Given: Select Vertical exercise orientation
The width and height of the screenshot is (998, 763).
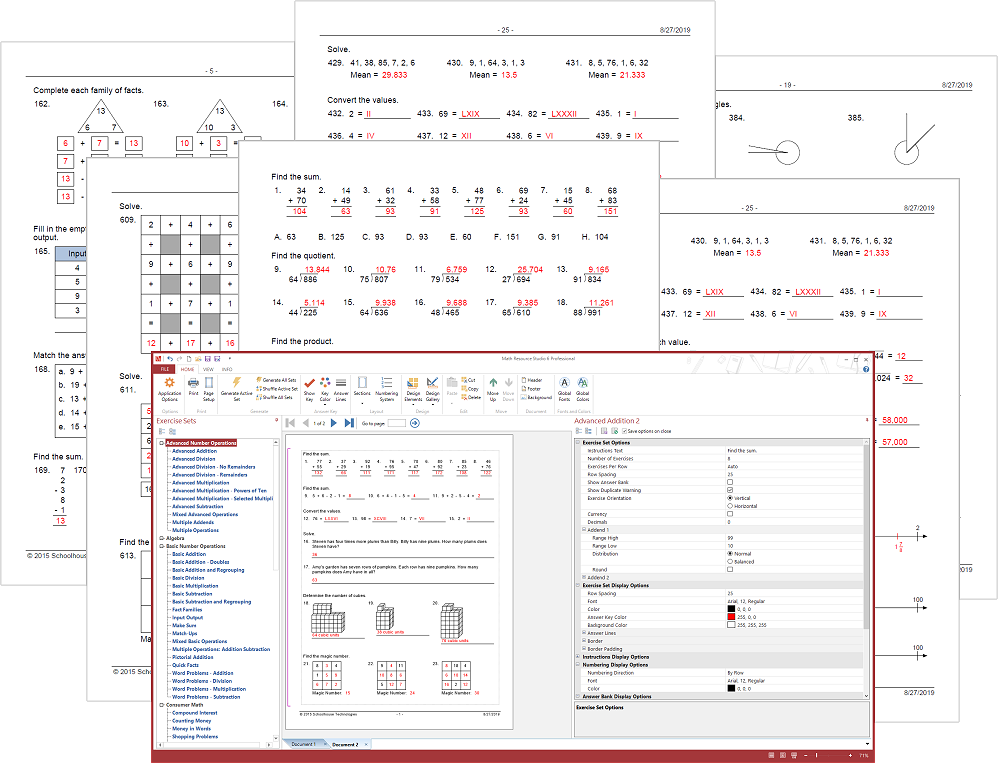Looking at the screenshot, I should tap(729, 498).
